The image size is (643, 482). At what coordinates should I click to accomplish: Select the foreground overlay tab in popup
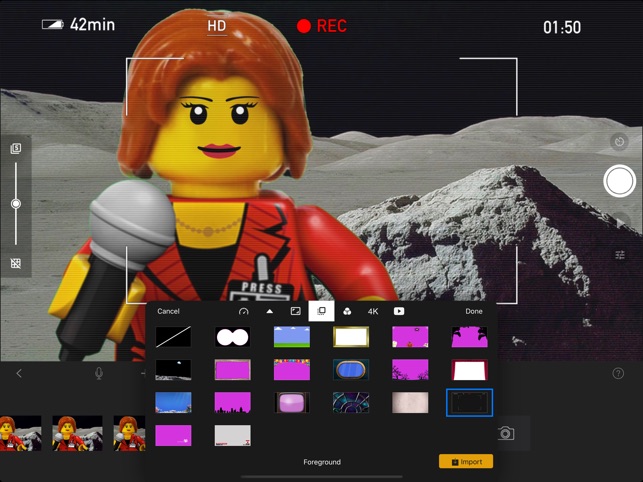[x=322, y=311]
